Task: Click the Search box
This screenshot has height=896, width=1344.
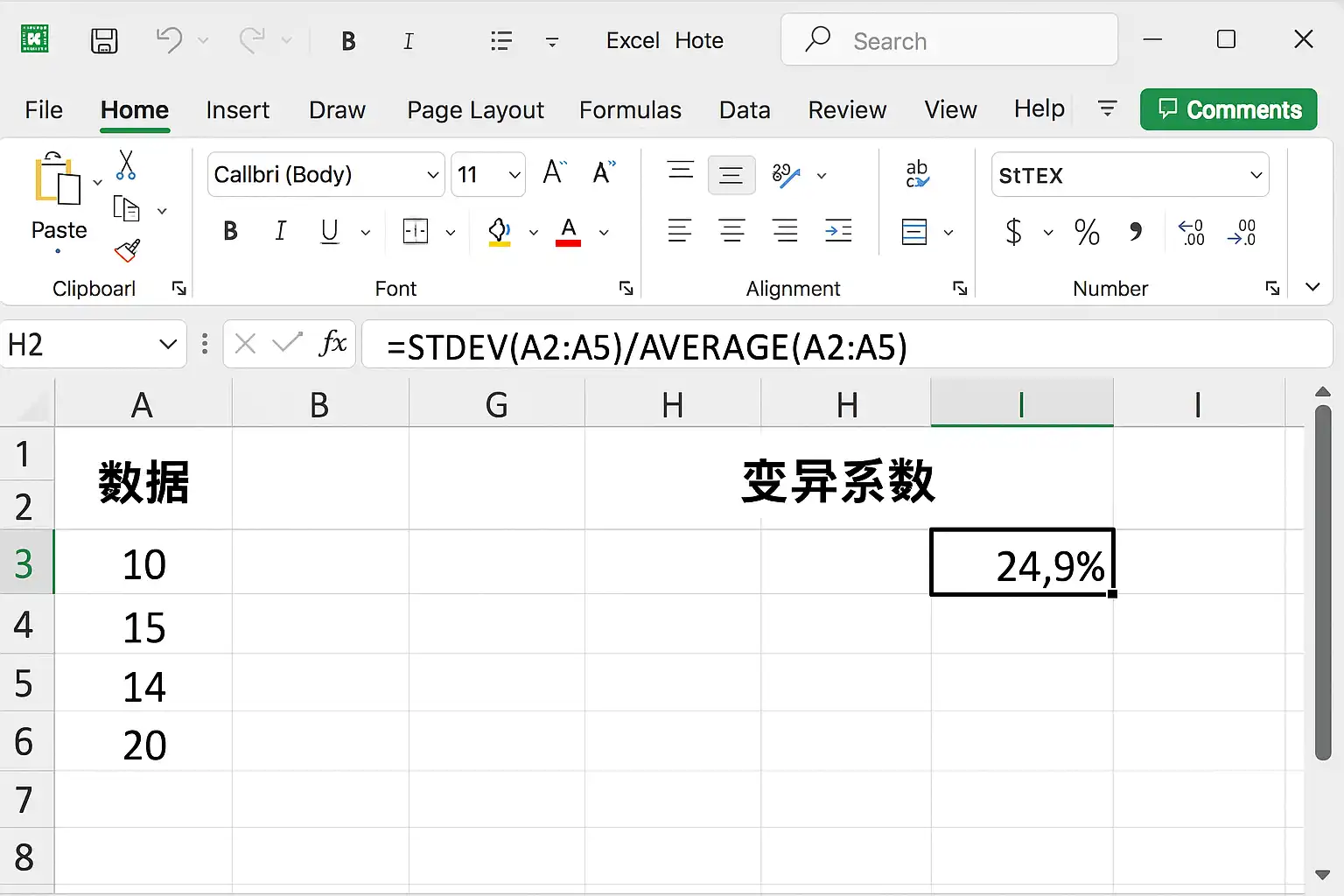Action: 949,40
